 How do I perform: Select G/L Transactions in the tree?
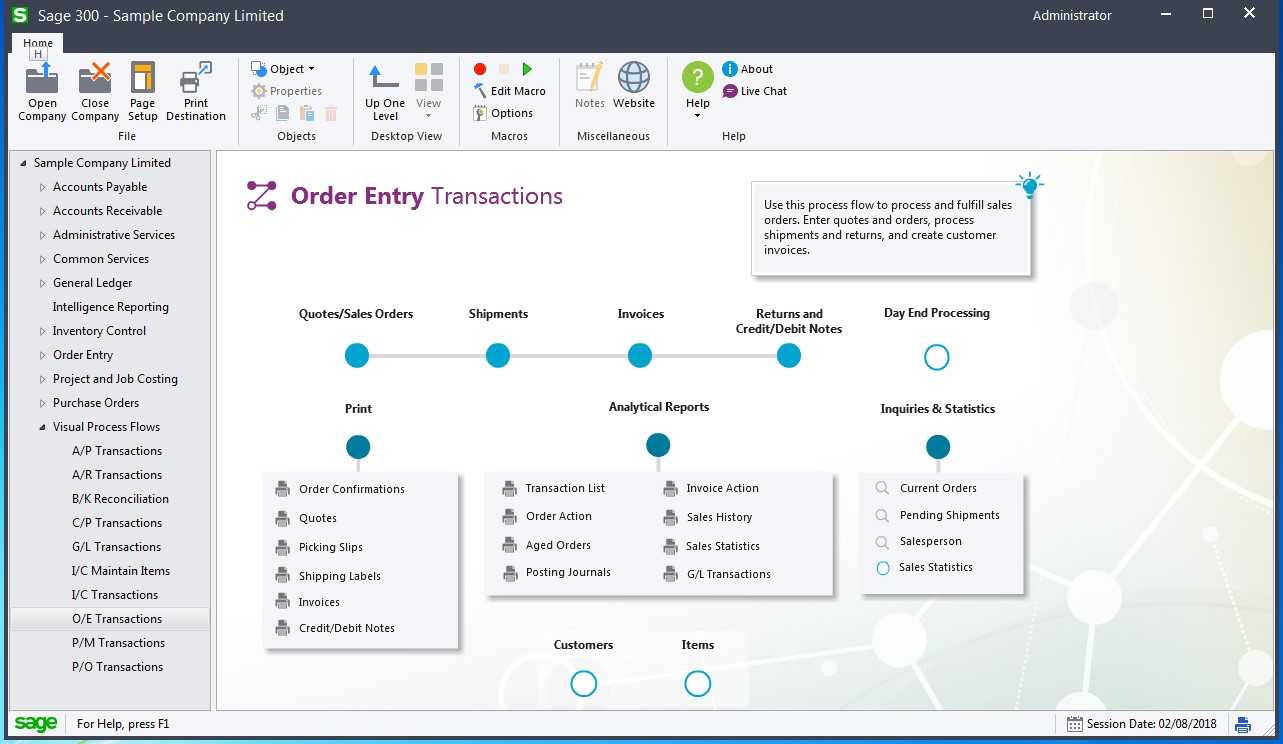click(x=116, y=547)
